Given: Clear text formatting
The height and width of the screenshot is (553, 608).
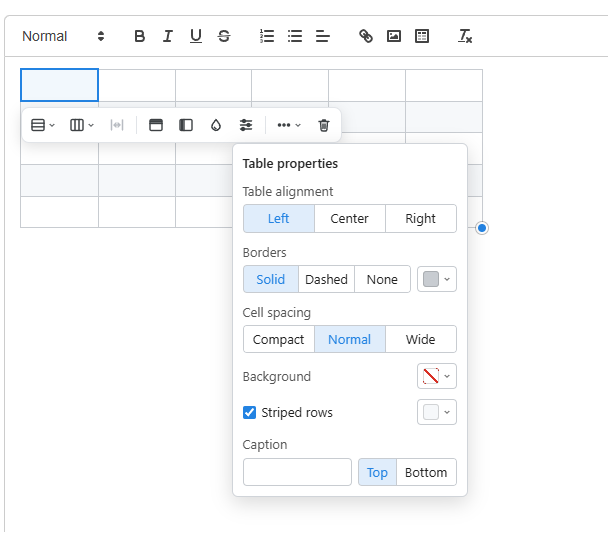Looking at the screenshot, I should [x=465, y=36].
